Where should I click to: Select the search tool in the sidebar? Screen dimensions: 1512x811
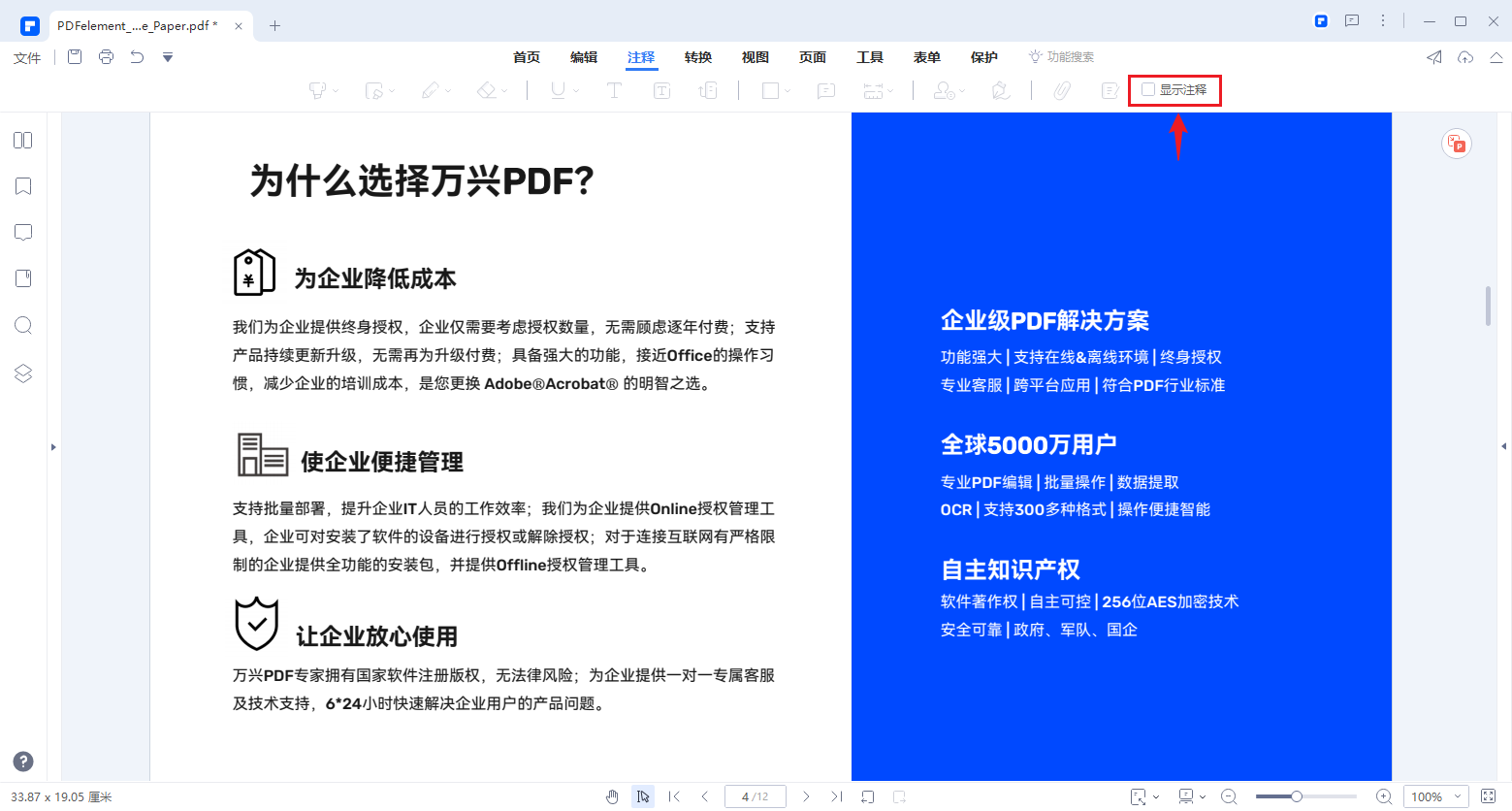point(22,325)
